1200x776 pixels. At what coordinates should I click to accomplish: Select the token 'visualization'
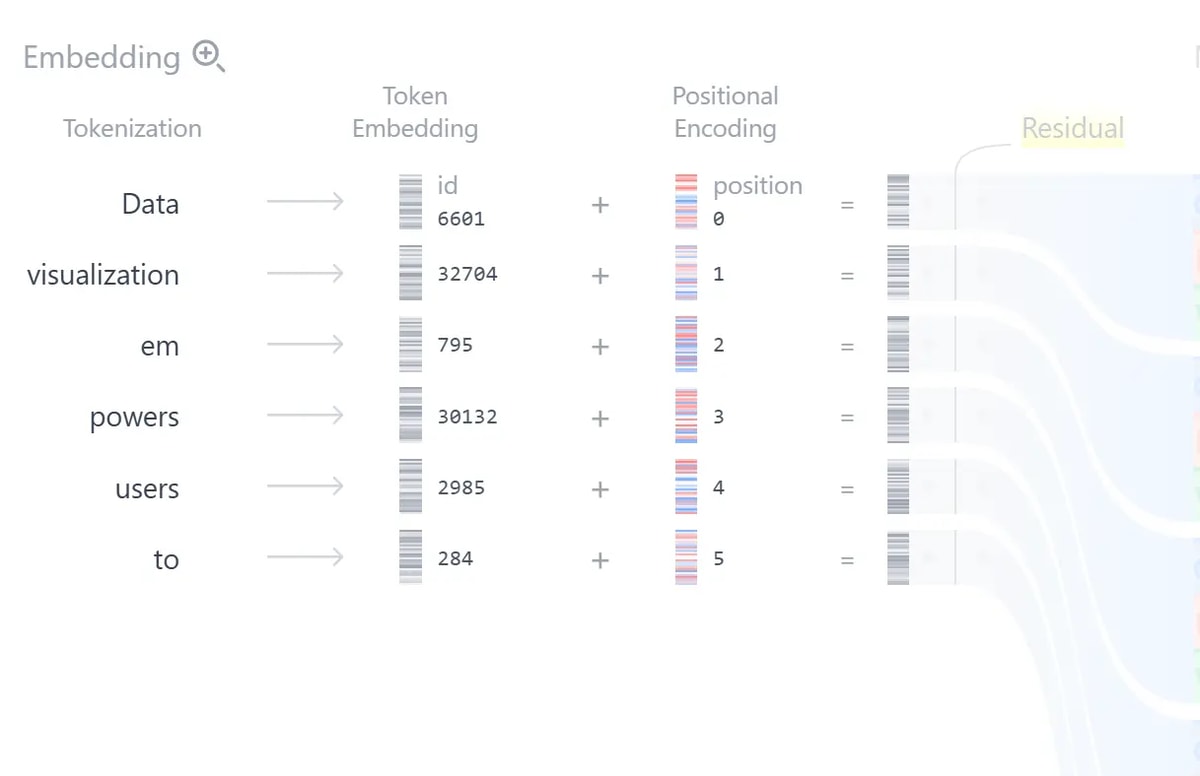tap(103, 275)
